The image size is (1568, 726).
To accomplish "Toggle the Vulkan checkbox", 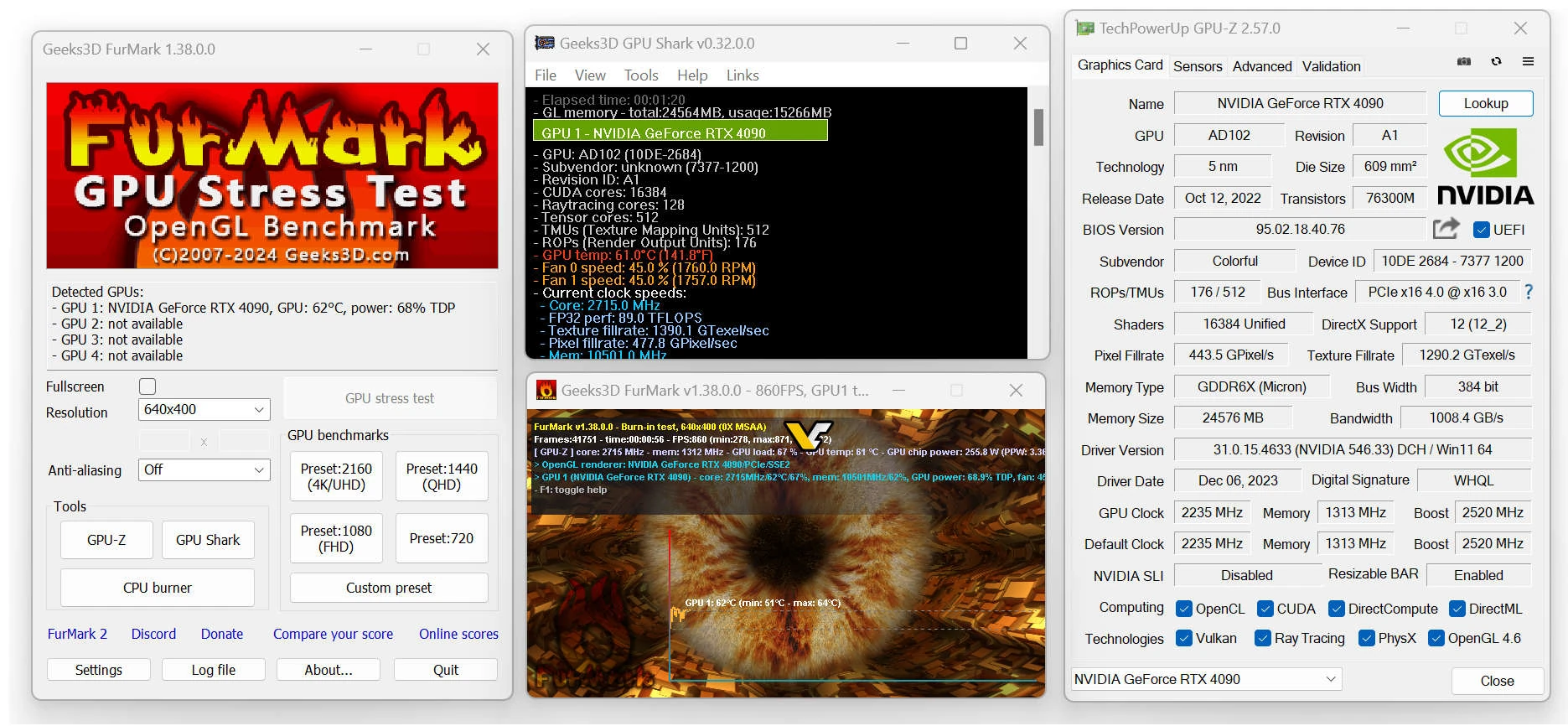I will pyautogui.click(x=1183, y=638).
